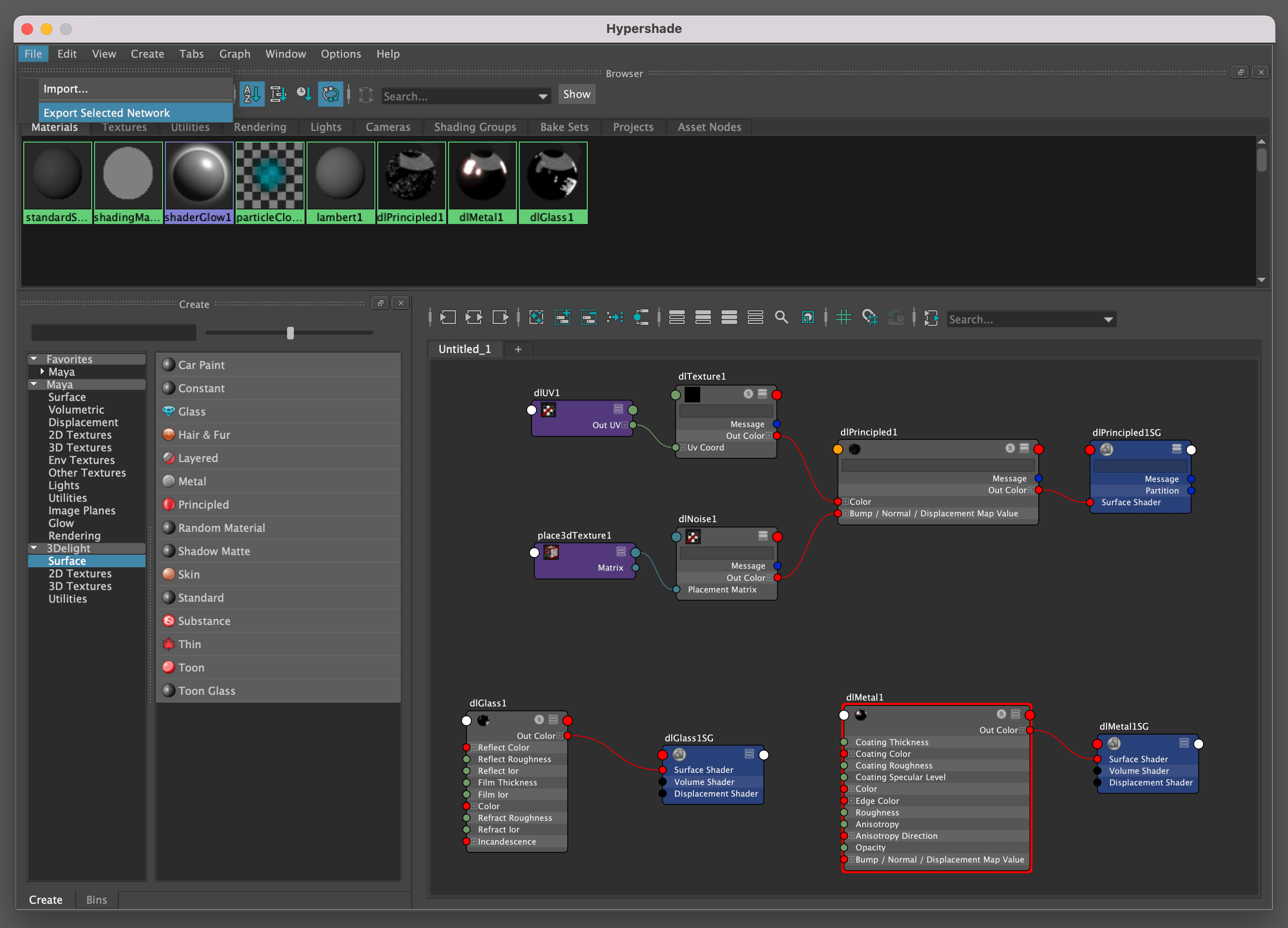Image resolution: width=1288 pixels, height=928 pixels.
Task: Choose Export Selected Network from the File menu
Action: 107,112
